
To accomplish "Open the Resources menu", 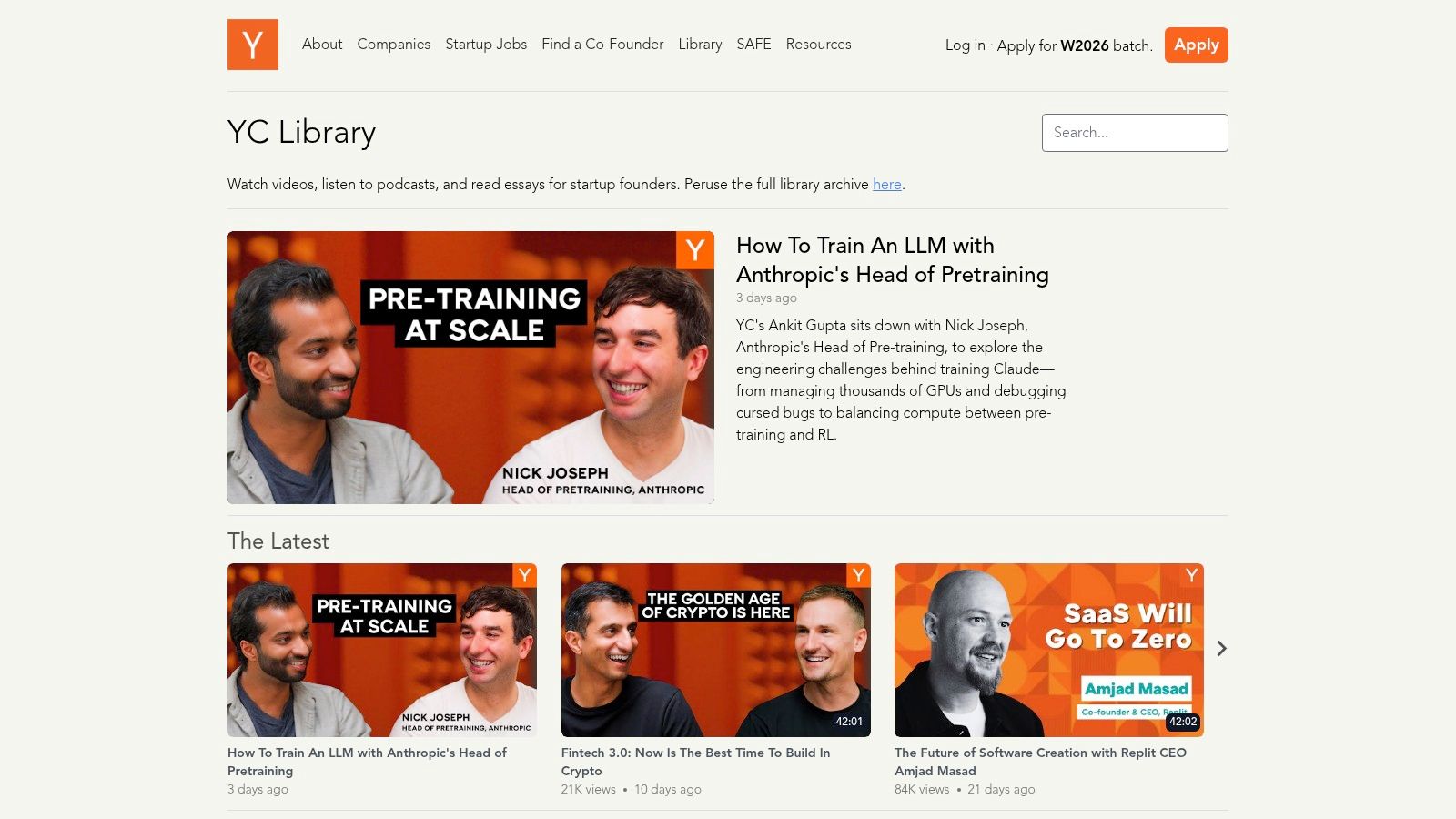I will coord(818,44).
